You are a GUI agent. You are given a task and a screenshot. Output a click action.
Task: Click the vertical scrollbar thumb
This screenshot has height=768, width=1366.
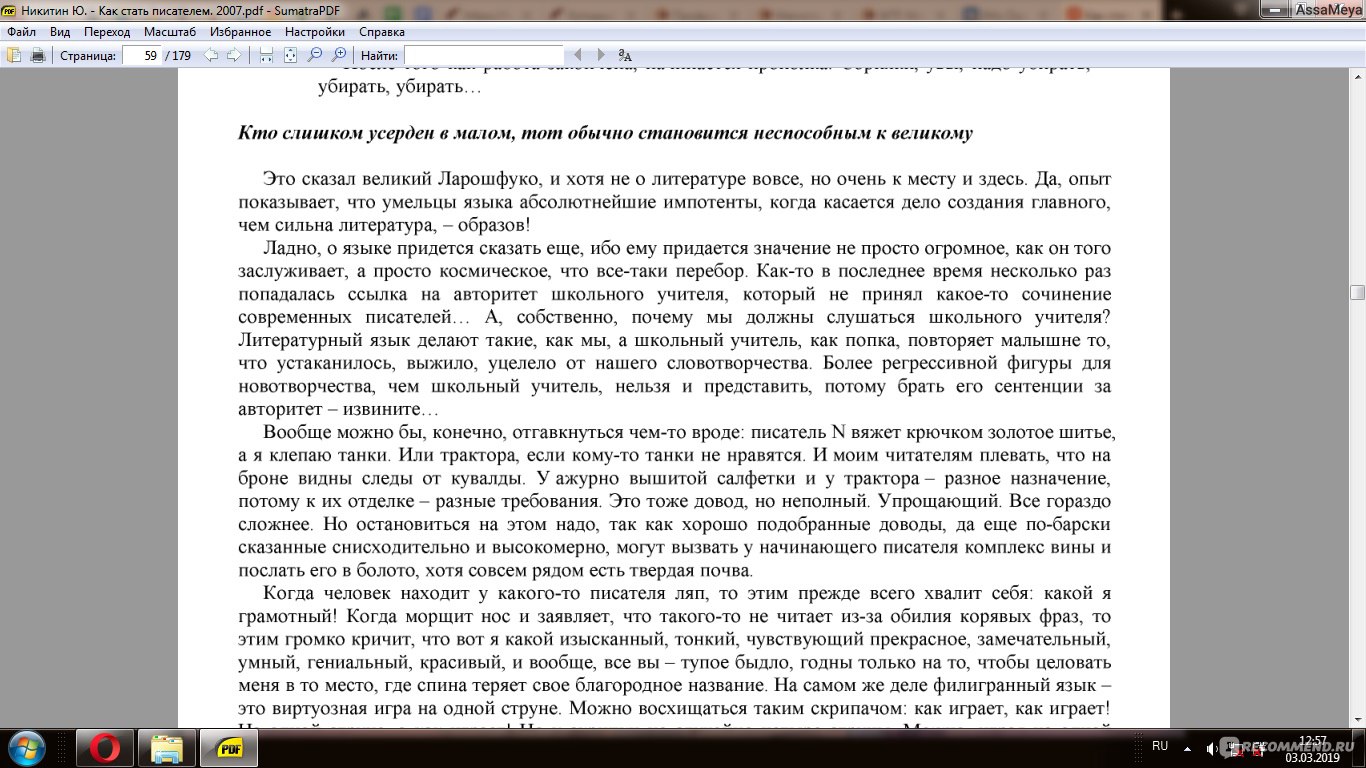pyautogui.click(x=1357, y=292)
